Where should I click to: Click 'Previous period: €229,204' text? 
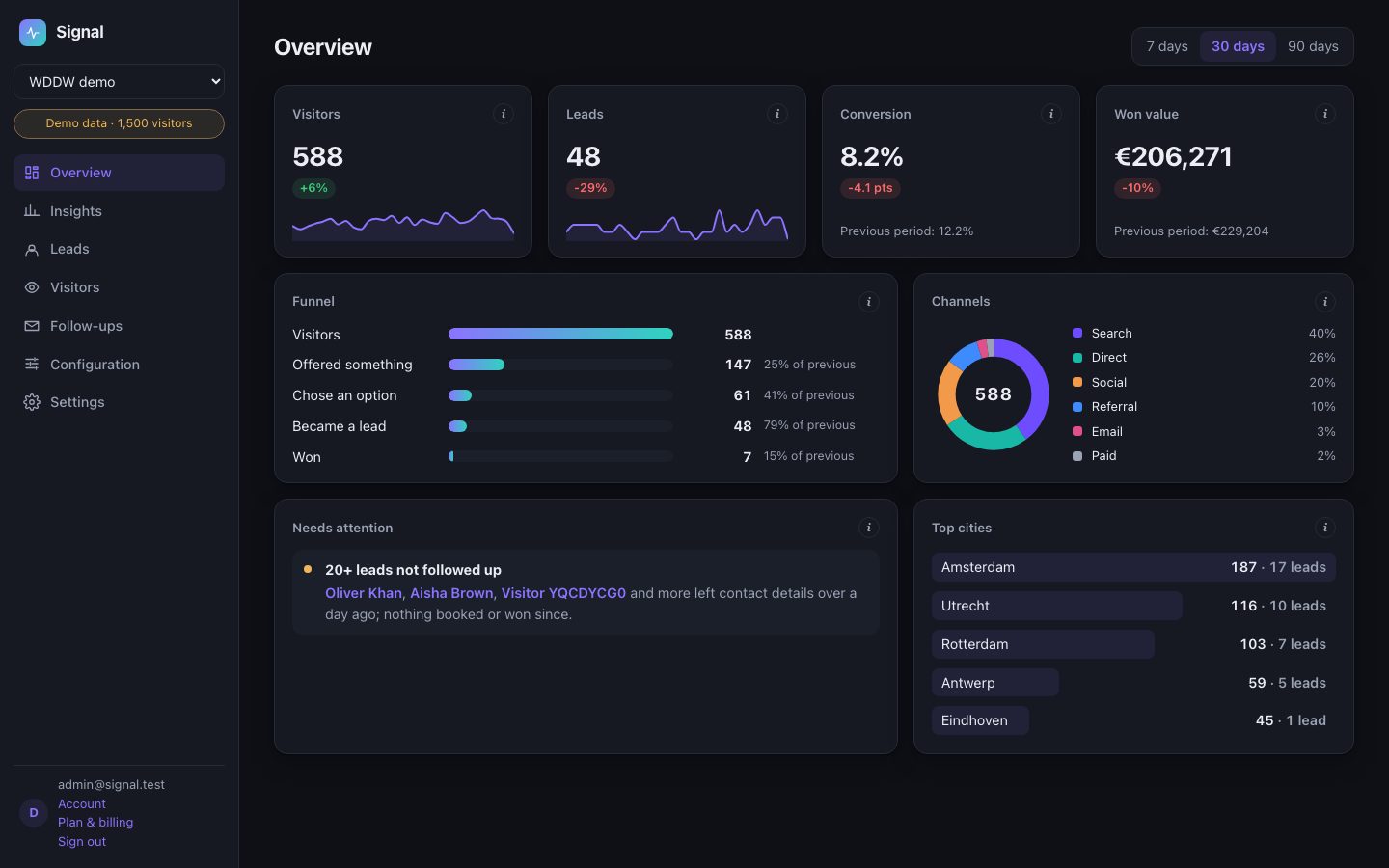1191,231
